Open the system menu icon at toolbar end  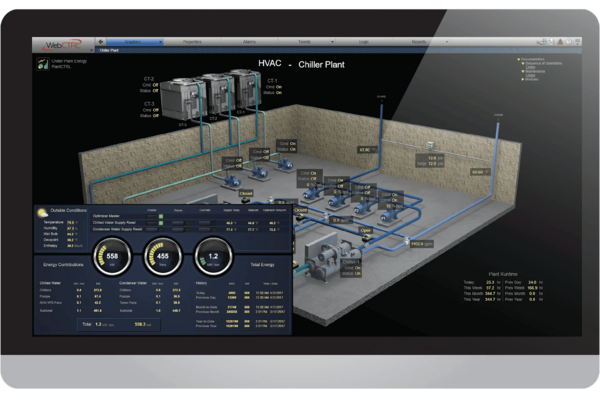[x=577, y=42]
